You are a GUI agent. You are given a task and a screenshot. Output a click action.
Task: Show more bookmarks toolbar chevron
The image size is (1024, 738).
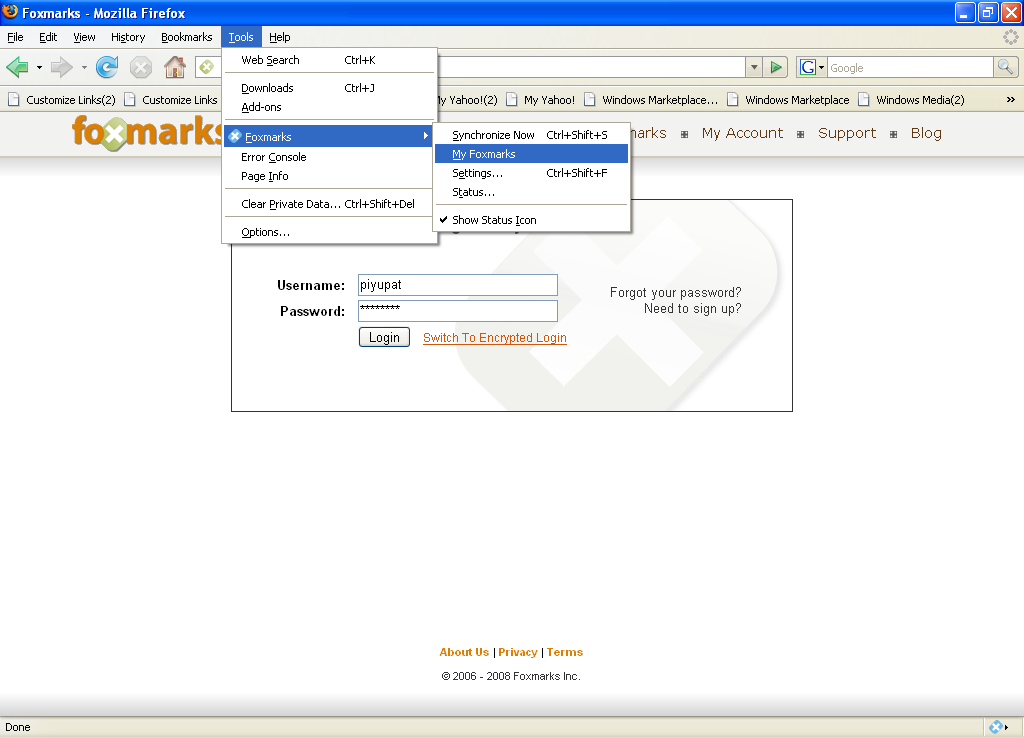1010,100
